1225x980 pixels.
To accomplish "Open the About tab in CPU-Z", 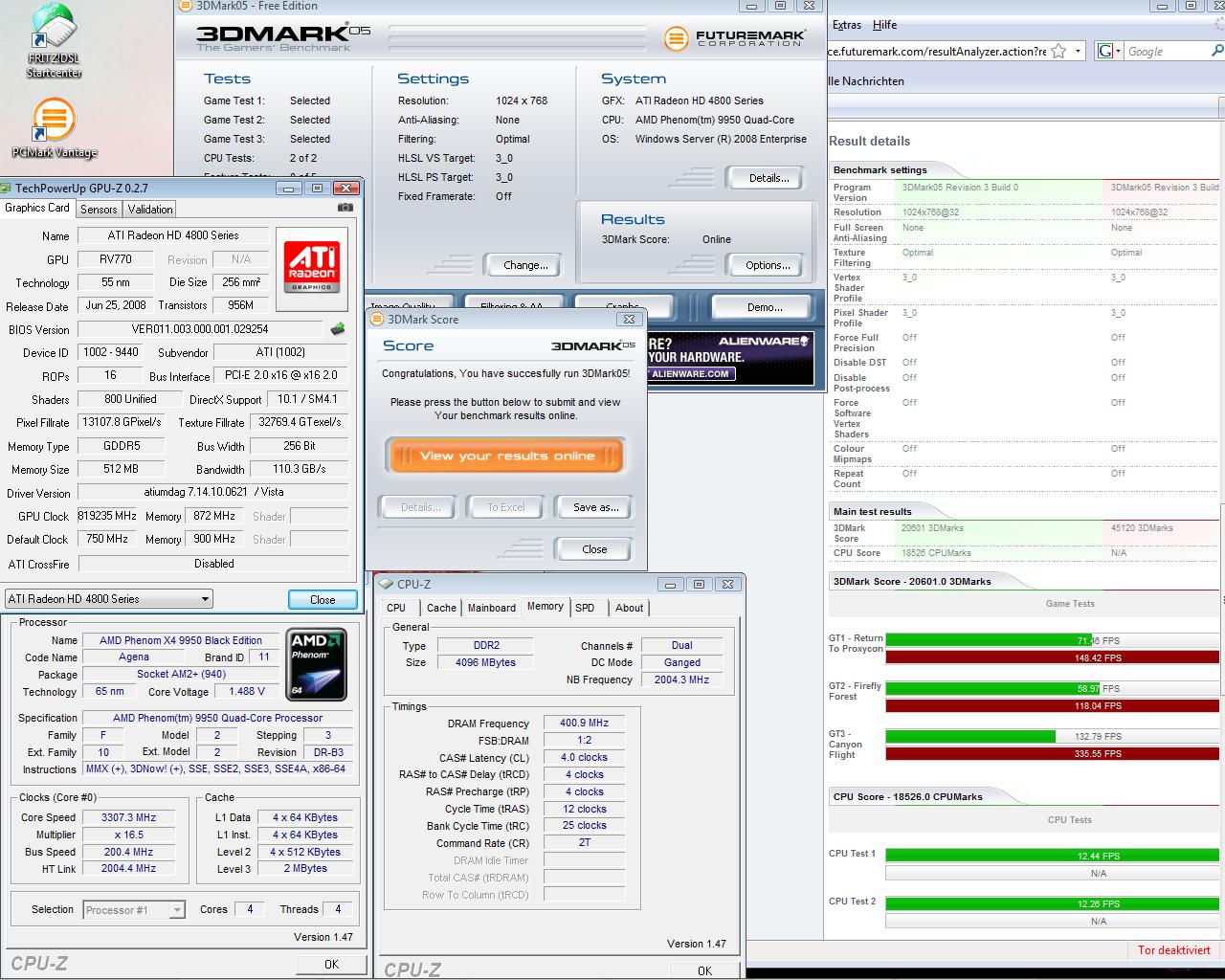I will [x=629, y=608].
